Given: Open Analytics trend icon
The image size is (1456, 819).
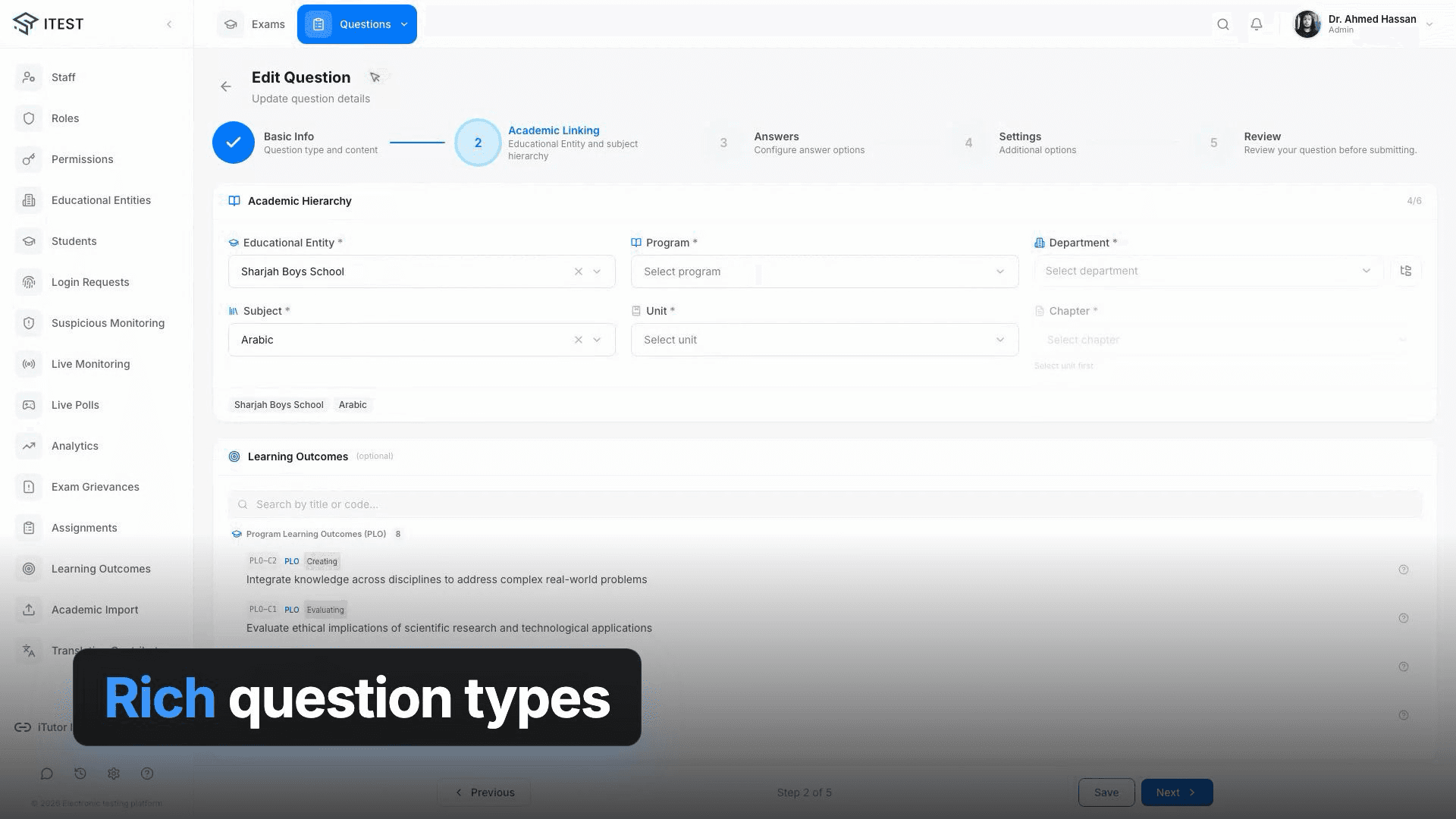Looking at the screenshot, I should point(29,446).
